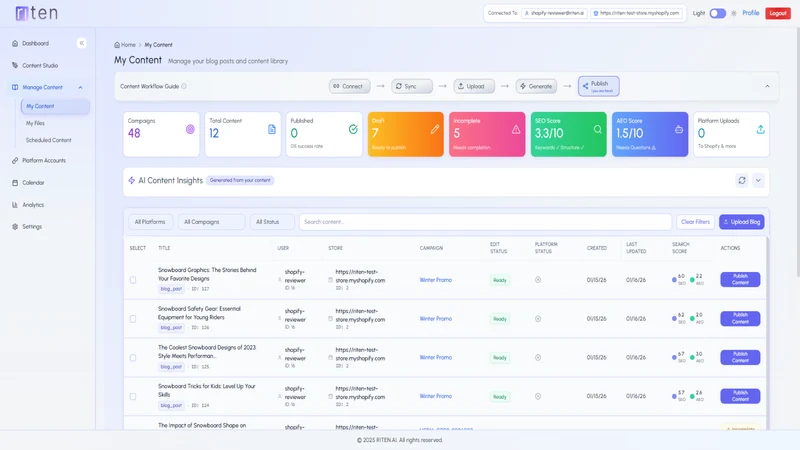Click the Sync workflow step
The height and width of the screenshot is (450, 800).
[412, 86]
